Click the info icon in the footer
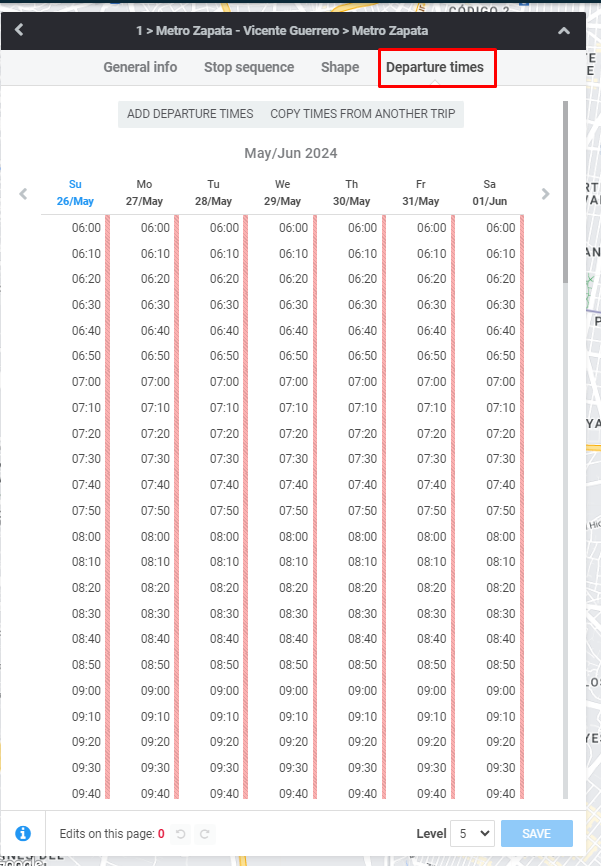Viewport: 601px width, 866px height. tap(23, 833)
